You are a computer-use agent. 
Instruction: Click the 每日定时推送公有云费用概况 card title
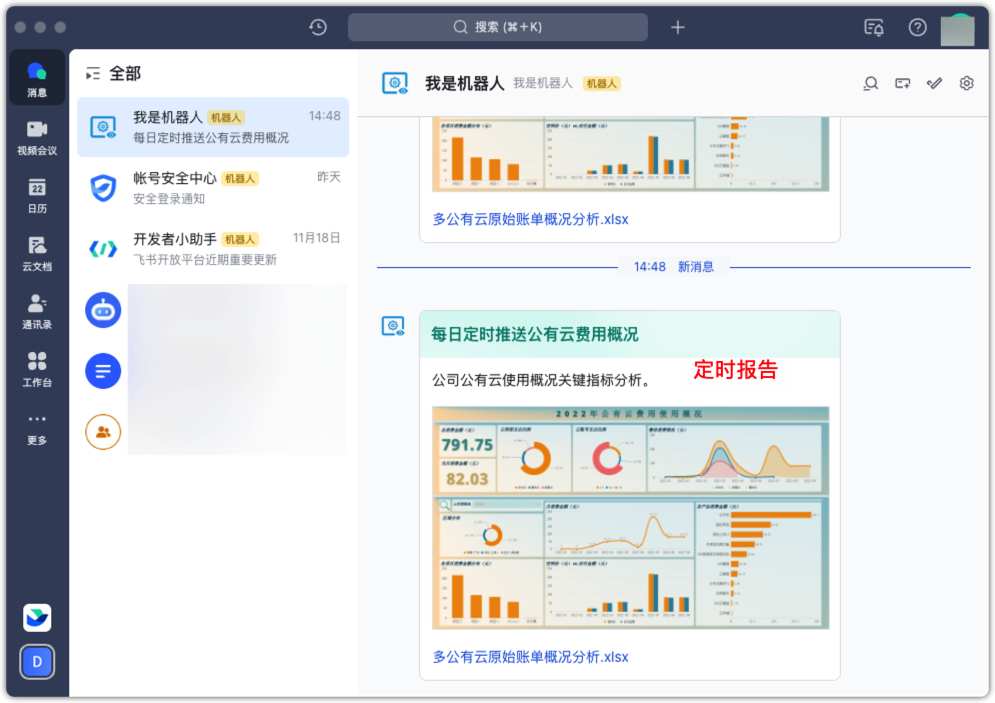[x=535, y=334]
